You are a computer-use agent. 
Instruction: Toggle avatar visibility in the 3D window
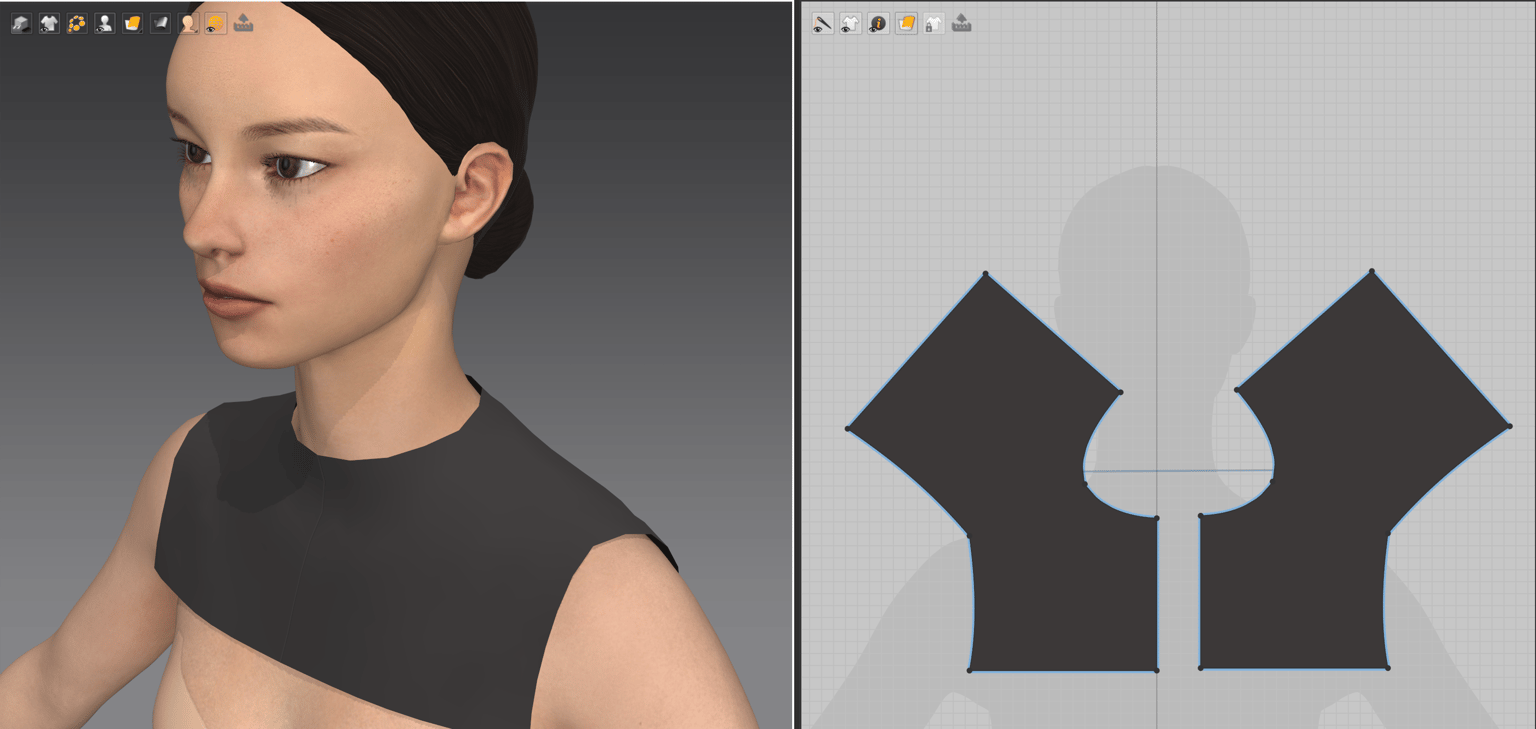tap(105, 23)
